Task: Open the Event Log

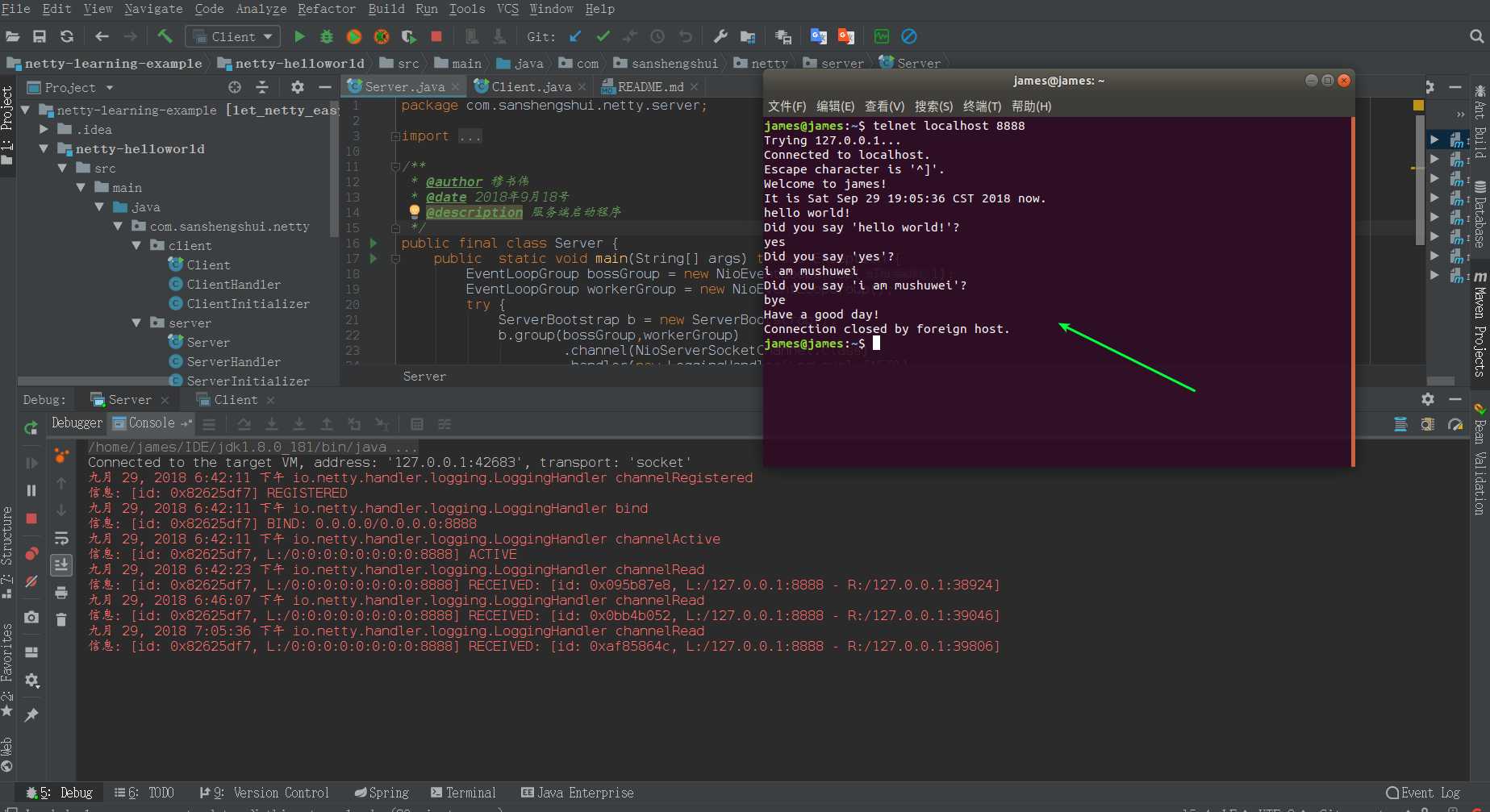Action: point(1423,793)
